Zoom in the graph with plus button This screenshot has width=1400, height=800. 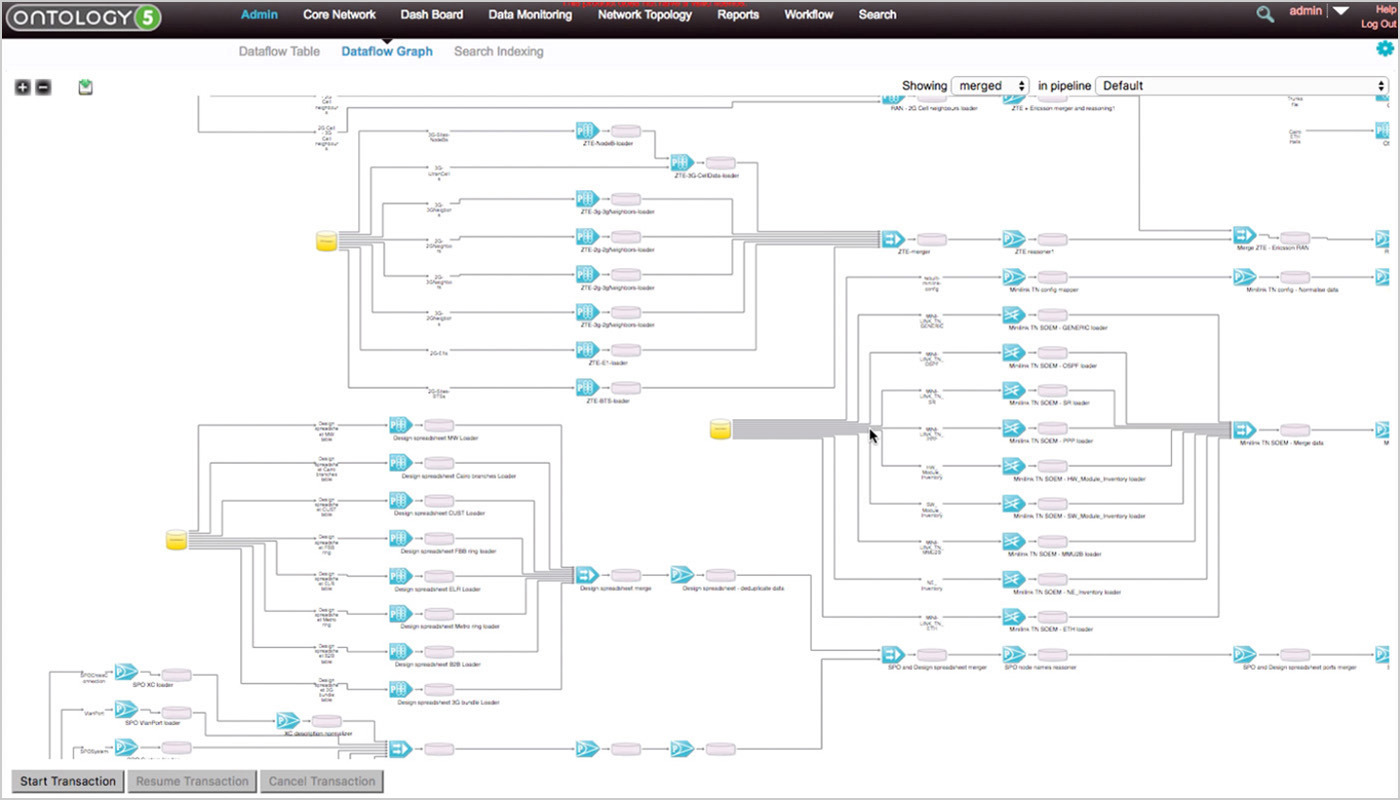(23, 88)
